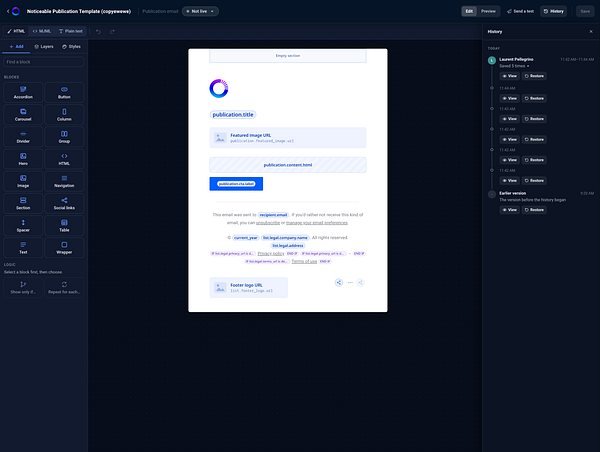
Task: Add a Table block
Action: pyautogui.click(x=64, y=226)
